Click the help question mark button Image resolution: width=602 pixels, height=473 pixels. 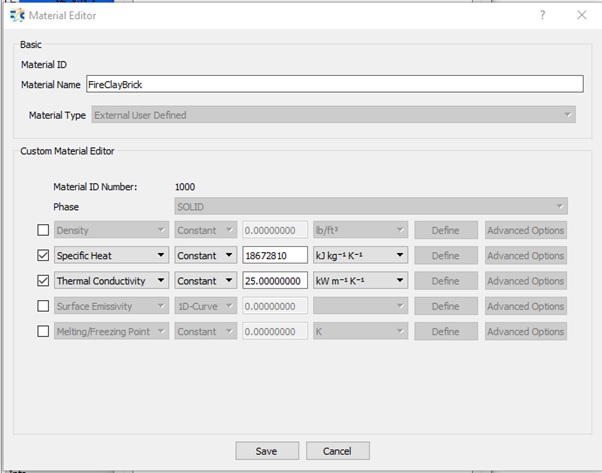point(543,15)
